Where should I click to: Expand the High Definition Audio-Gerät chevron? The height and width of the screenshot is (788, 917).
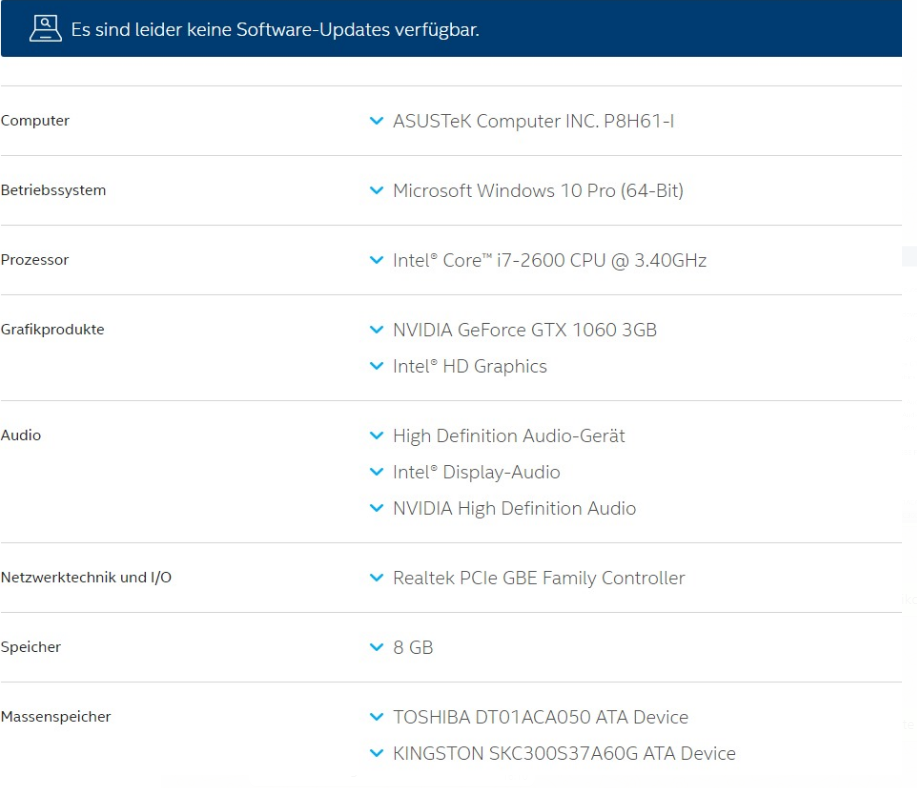pos(377,435)
